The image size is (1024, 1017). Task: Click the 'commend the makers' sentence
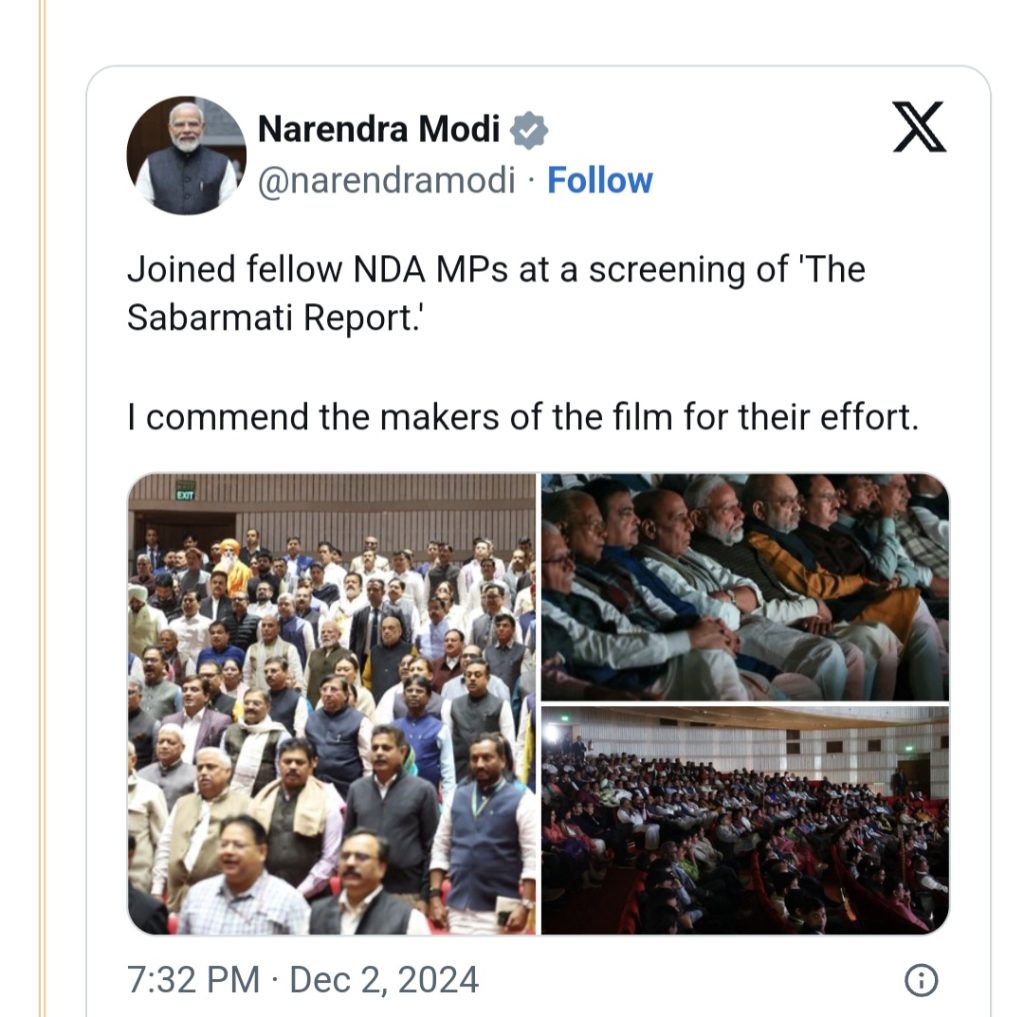[x=523, y=417]
